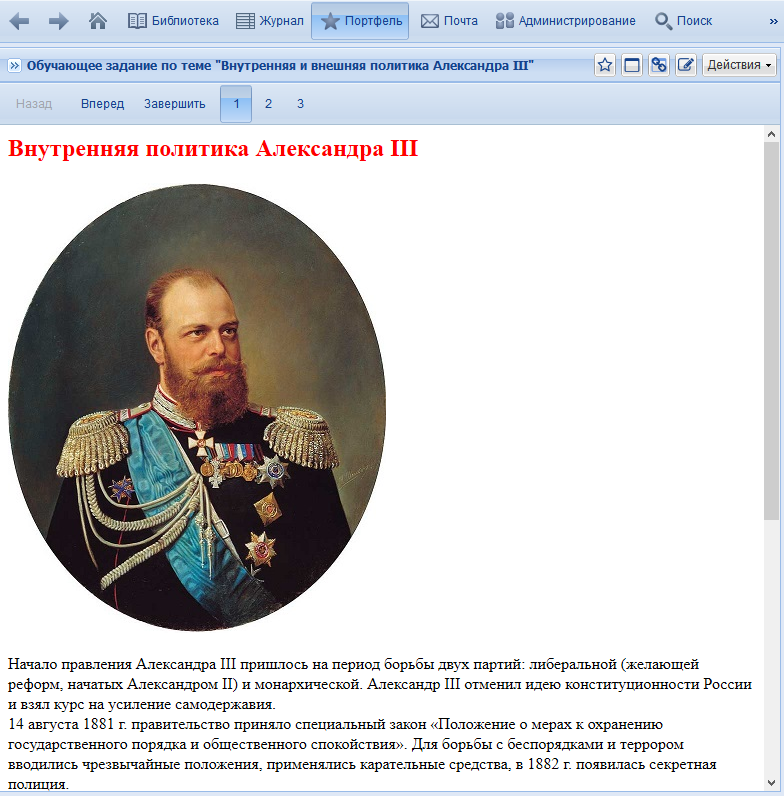Click the vertical scrollbar thumb
This screenshot has width=784, height=796.
coord(771,331)
